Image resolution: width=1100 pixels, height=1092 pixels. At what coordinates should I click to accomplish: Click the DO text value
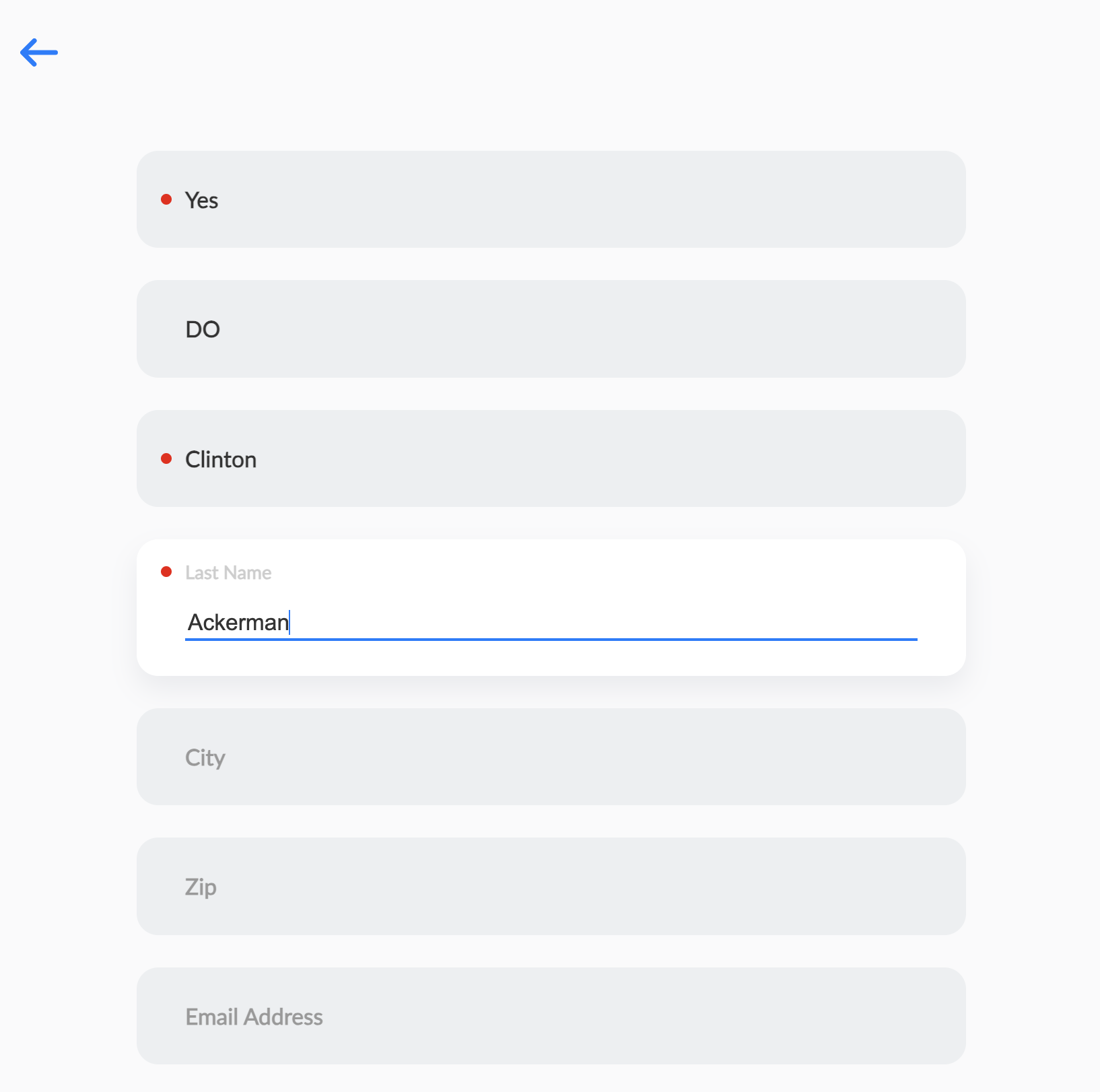[x=203, y=330]
